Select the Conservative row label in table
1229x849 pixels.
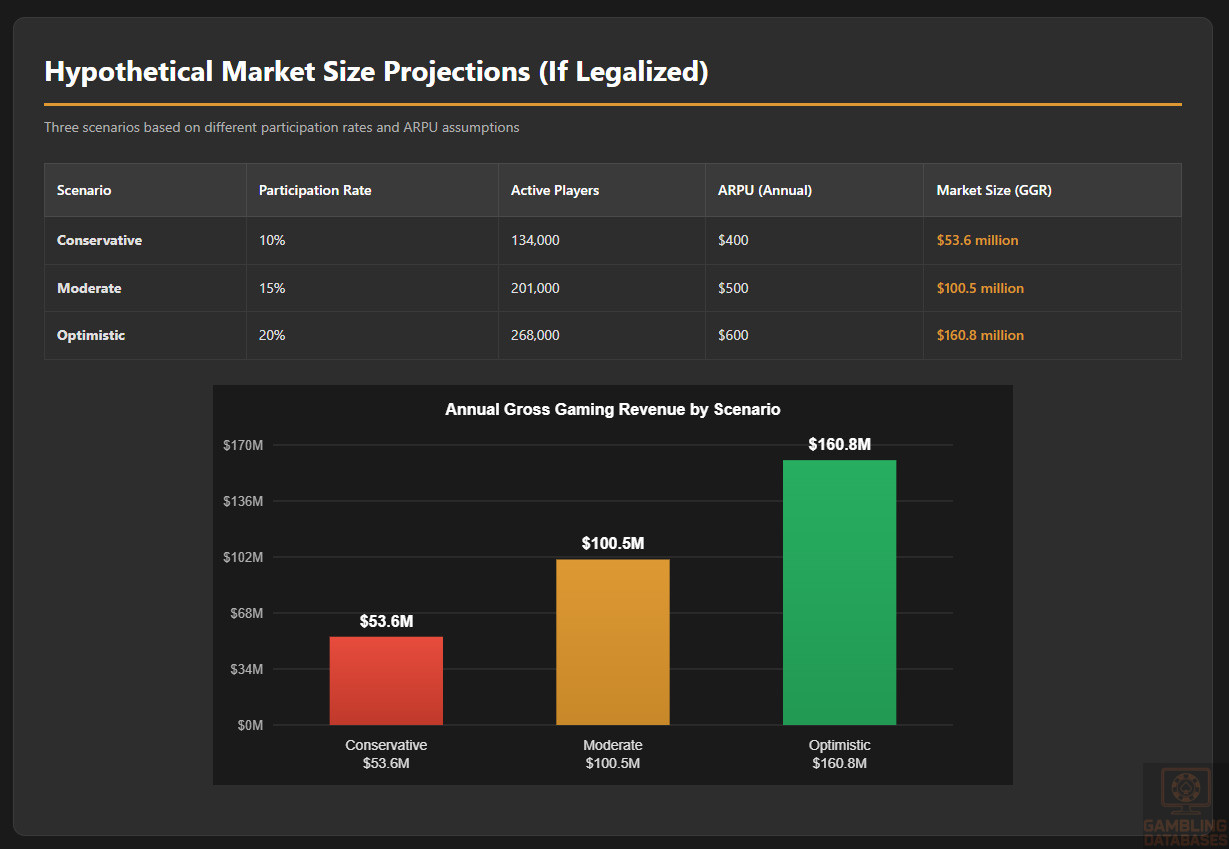pyautogui.click(x=99, y=241)
